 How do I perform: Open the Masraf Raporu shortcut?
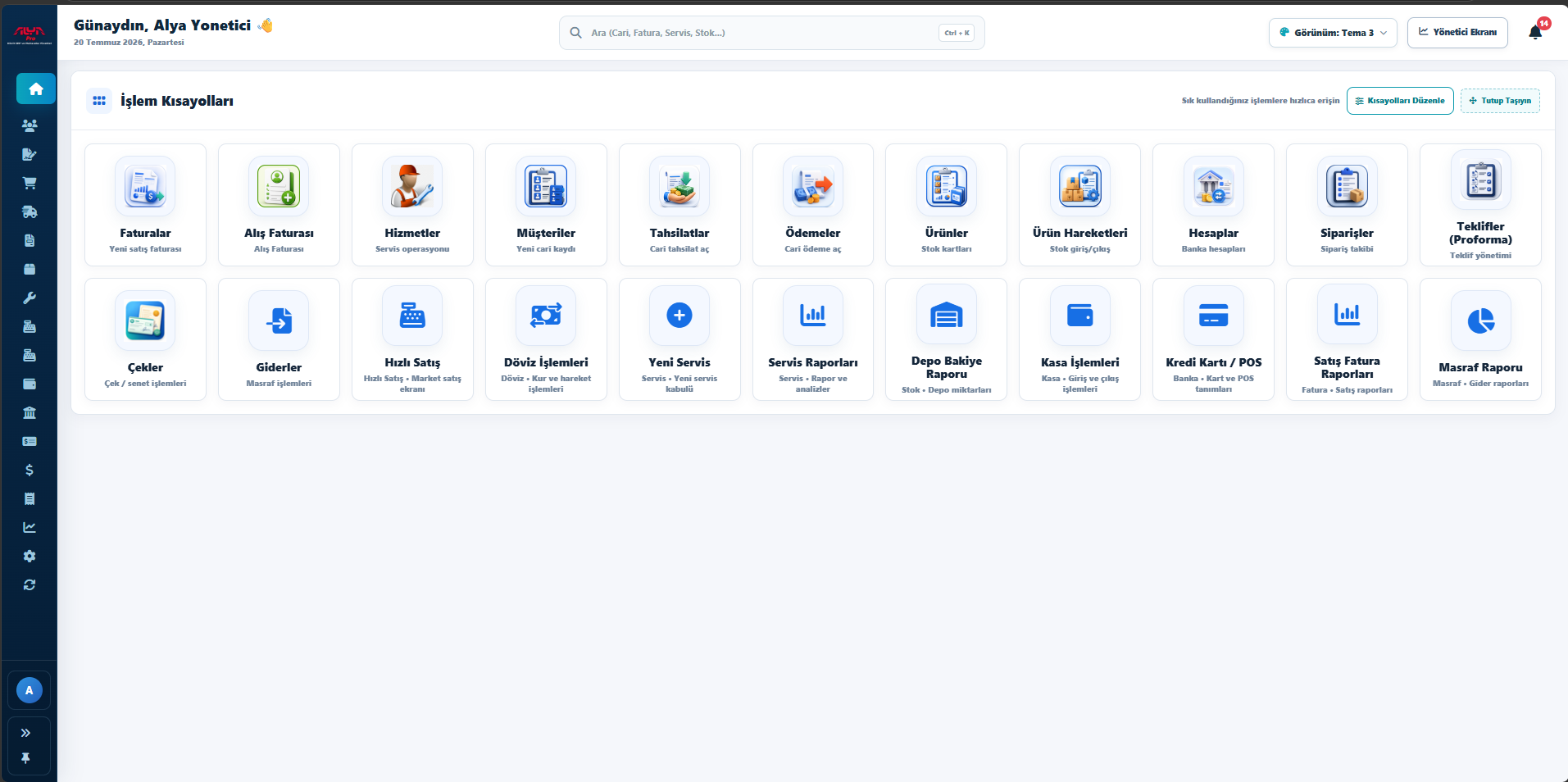[x=1481, y=339]
